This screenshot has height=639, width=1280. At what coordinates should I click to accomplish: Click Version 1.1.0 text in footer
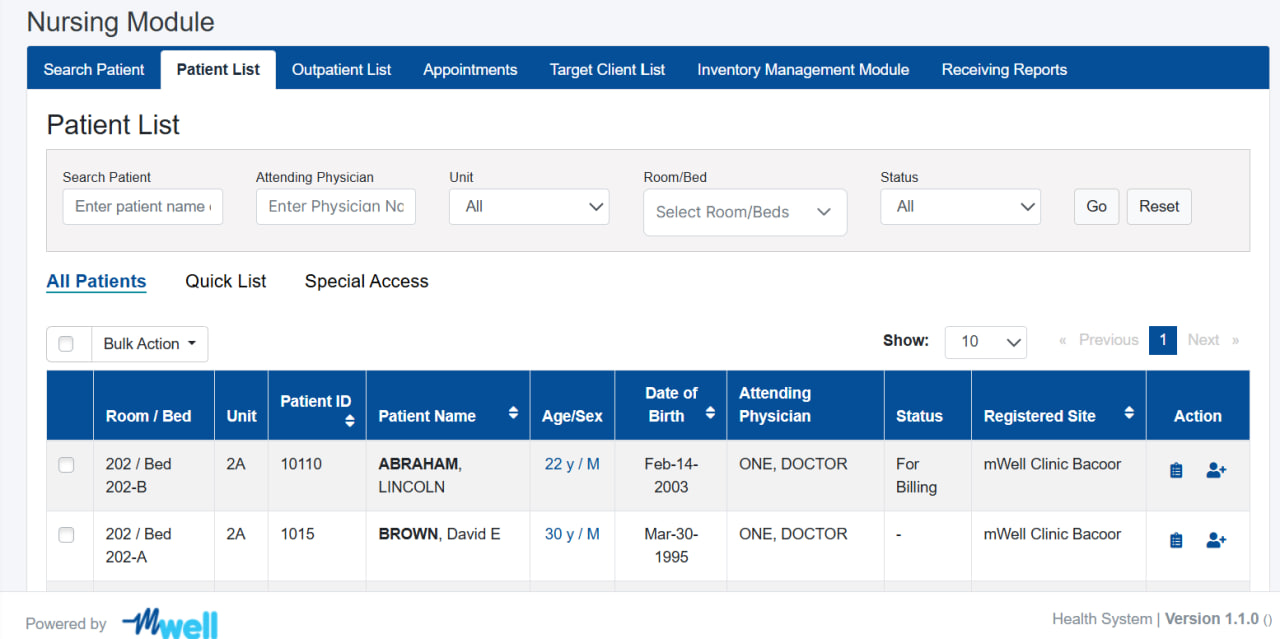[1212, 619]
